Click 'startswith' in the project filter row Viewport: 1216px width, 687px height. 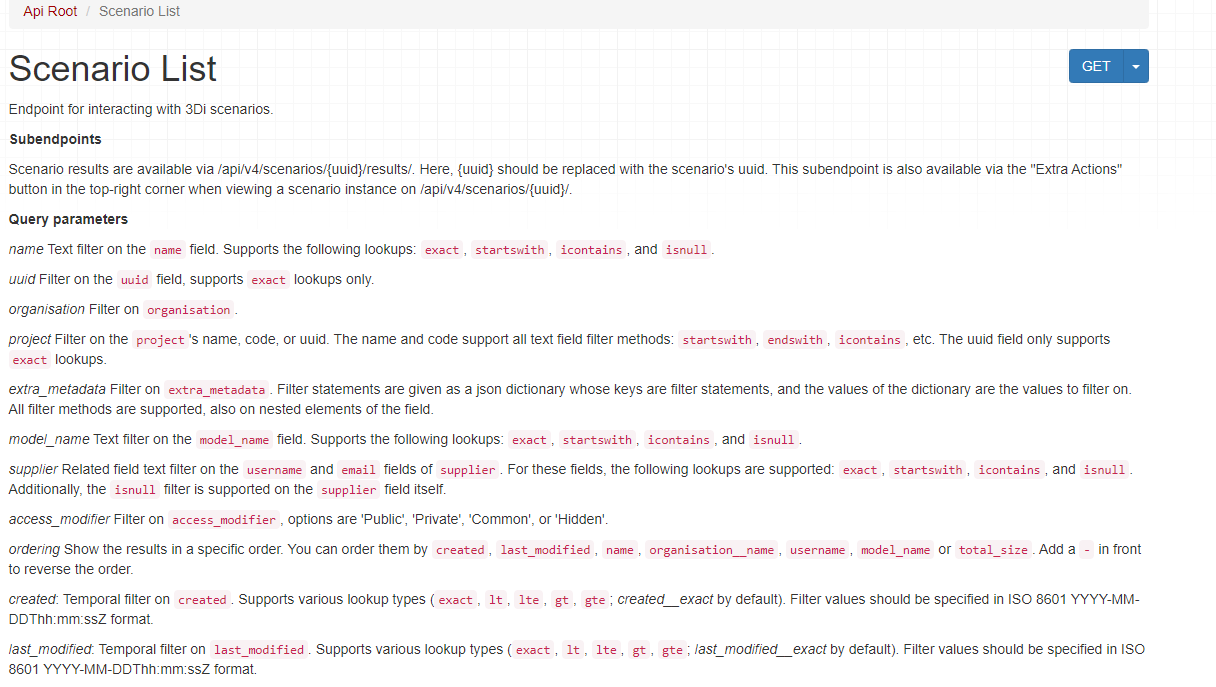(717, 340)
